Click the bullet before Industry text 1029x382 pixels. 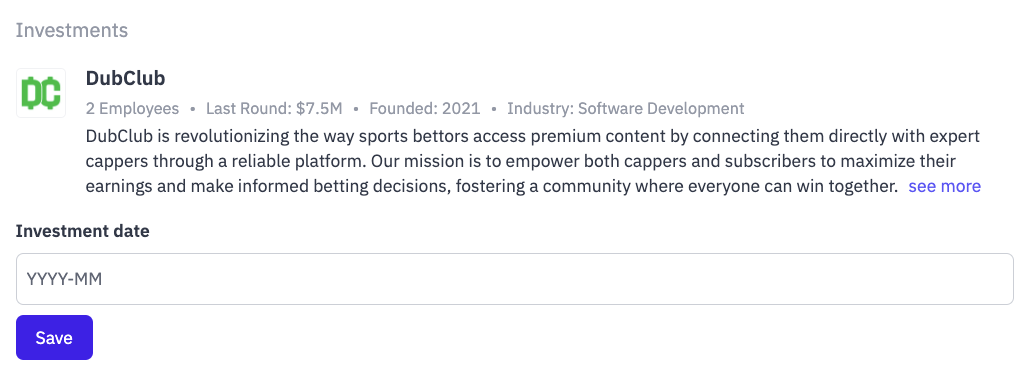494,108
